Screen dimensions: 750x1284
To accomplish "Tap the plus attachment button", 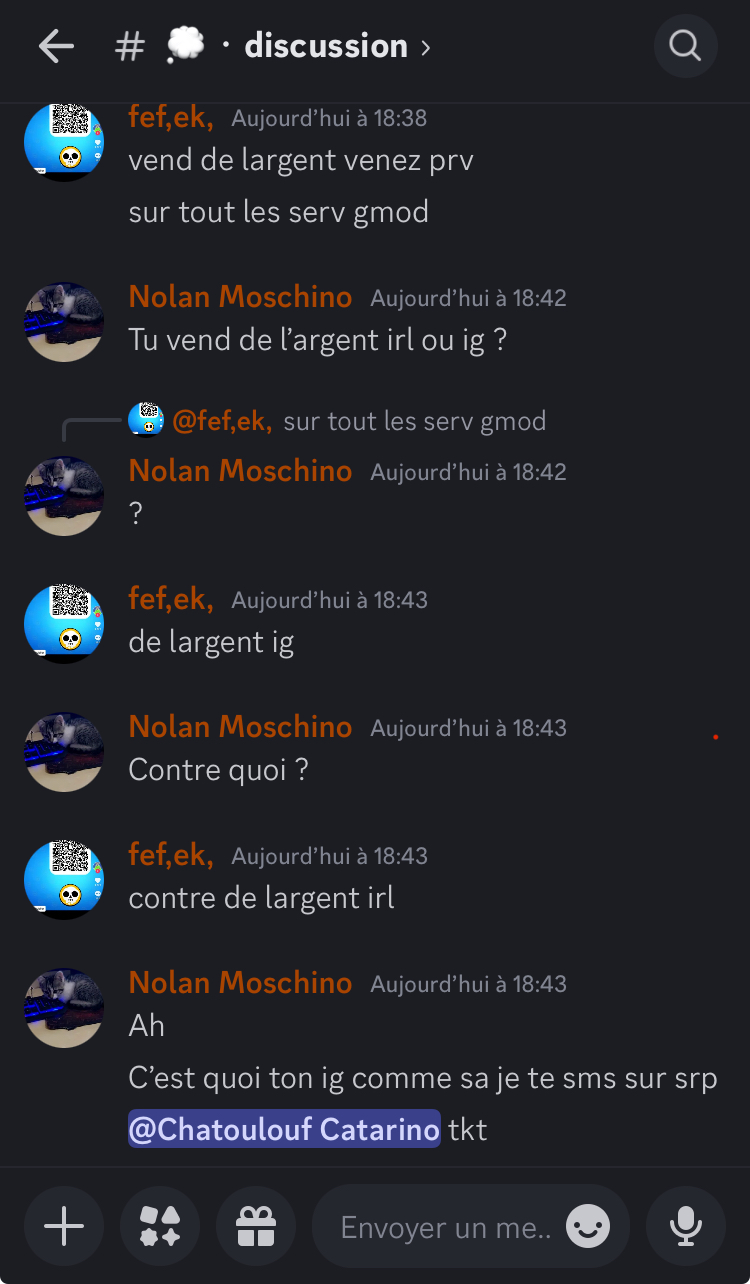I will pyautogui.click(x=64, y=1226).
